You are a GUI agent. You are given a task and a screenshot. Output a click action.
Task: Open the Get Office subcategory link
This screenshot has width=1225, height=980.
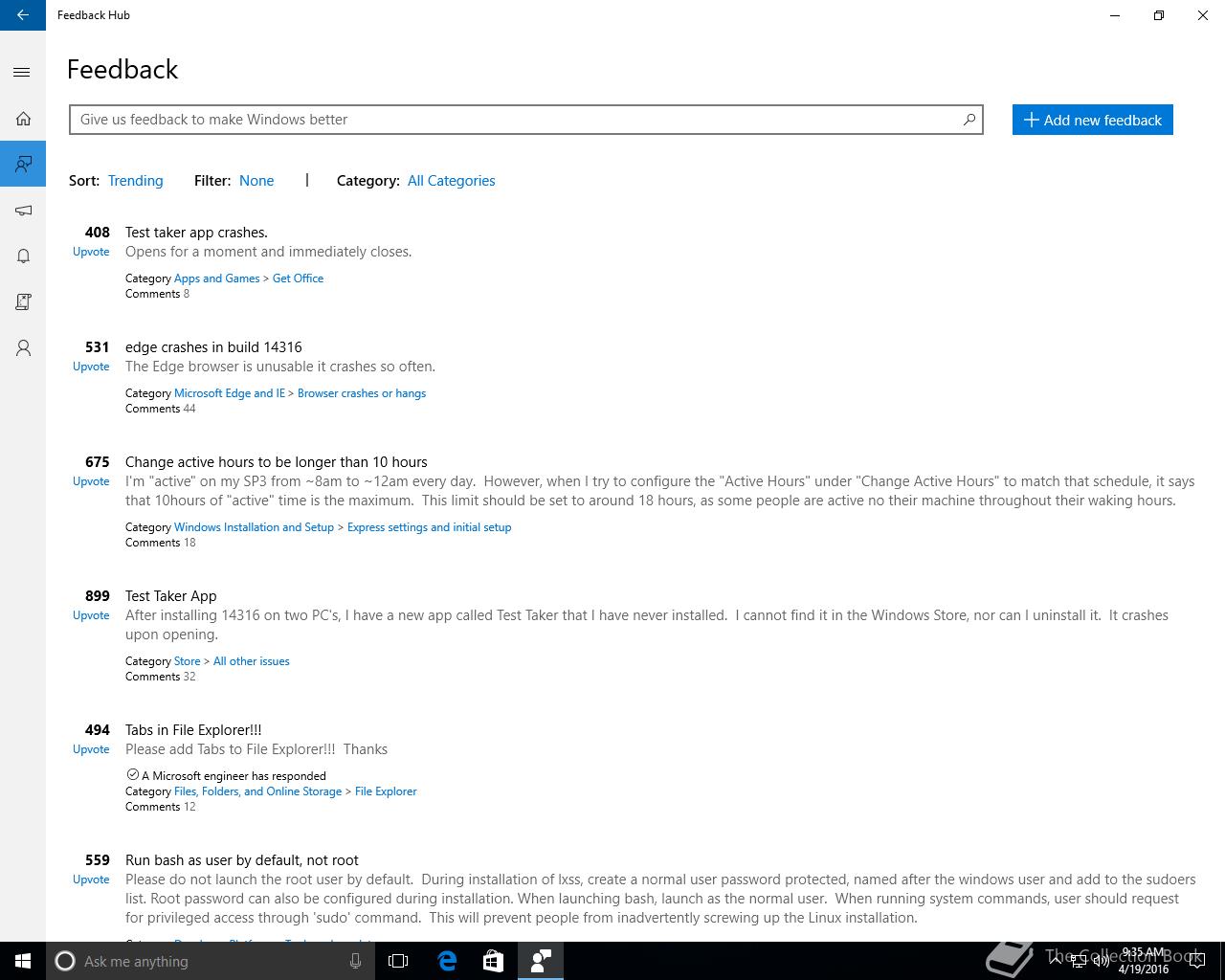coord(298,278)
